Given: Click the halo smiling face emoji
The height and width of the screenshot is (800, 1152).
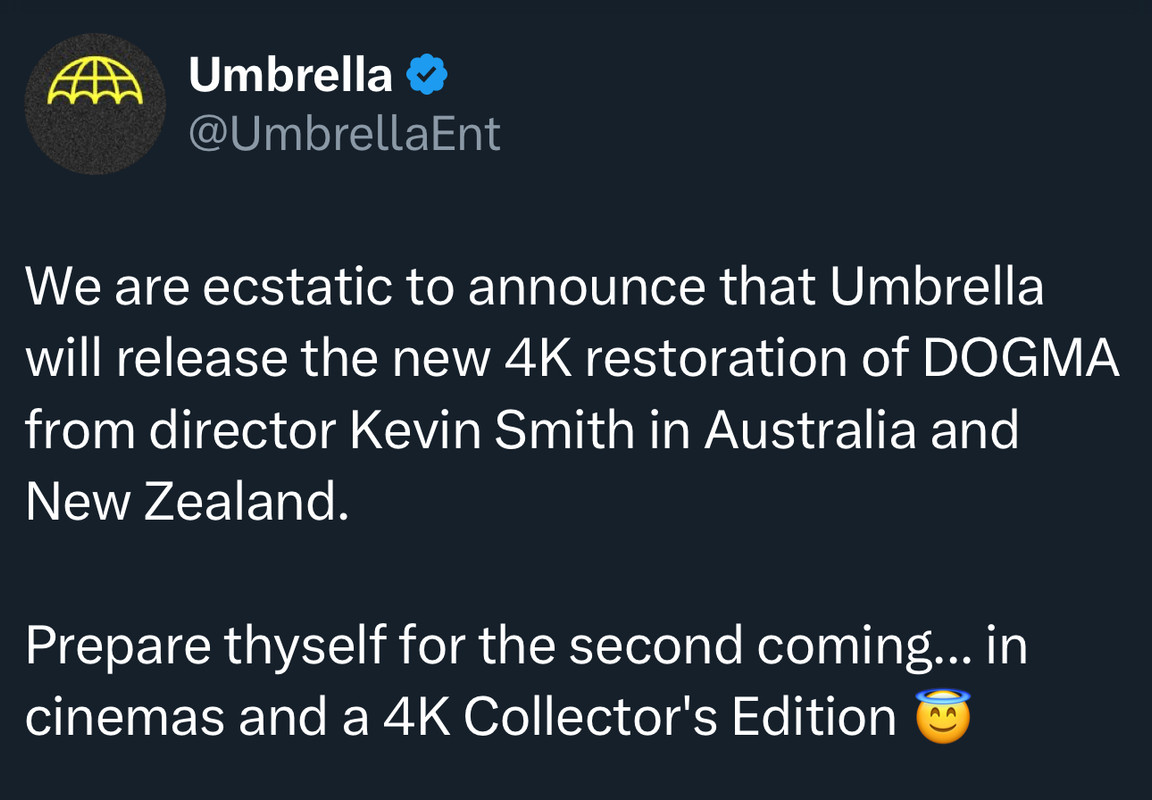Looking at the screenshot, I should [943, 716].
